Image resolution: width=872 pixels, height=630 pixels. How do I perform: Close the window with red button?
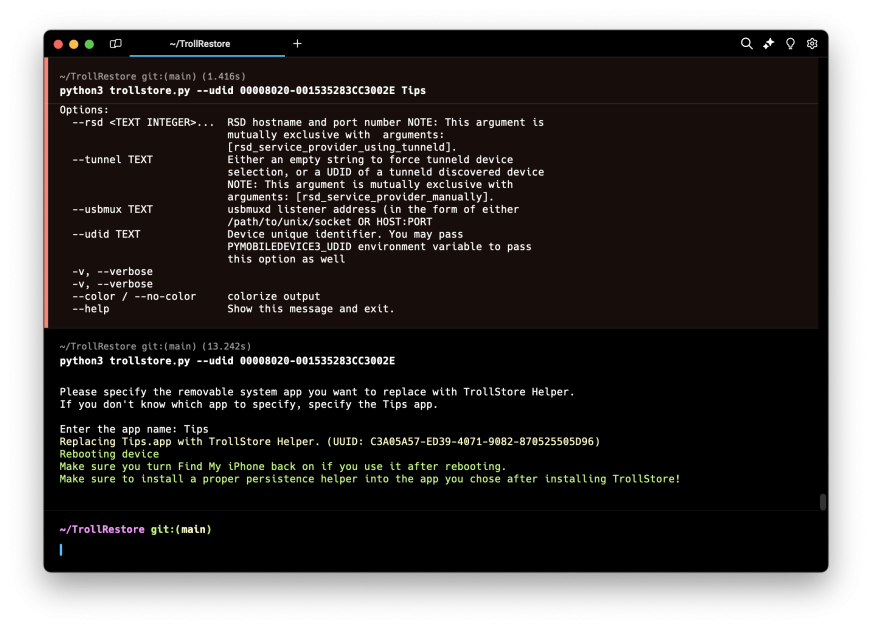tap(58, 44)
